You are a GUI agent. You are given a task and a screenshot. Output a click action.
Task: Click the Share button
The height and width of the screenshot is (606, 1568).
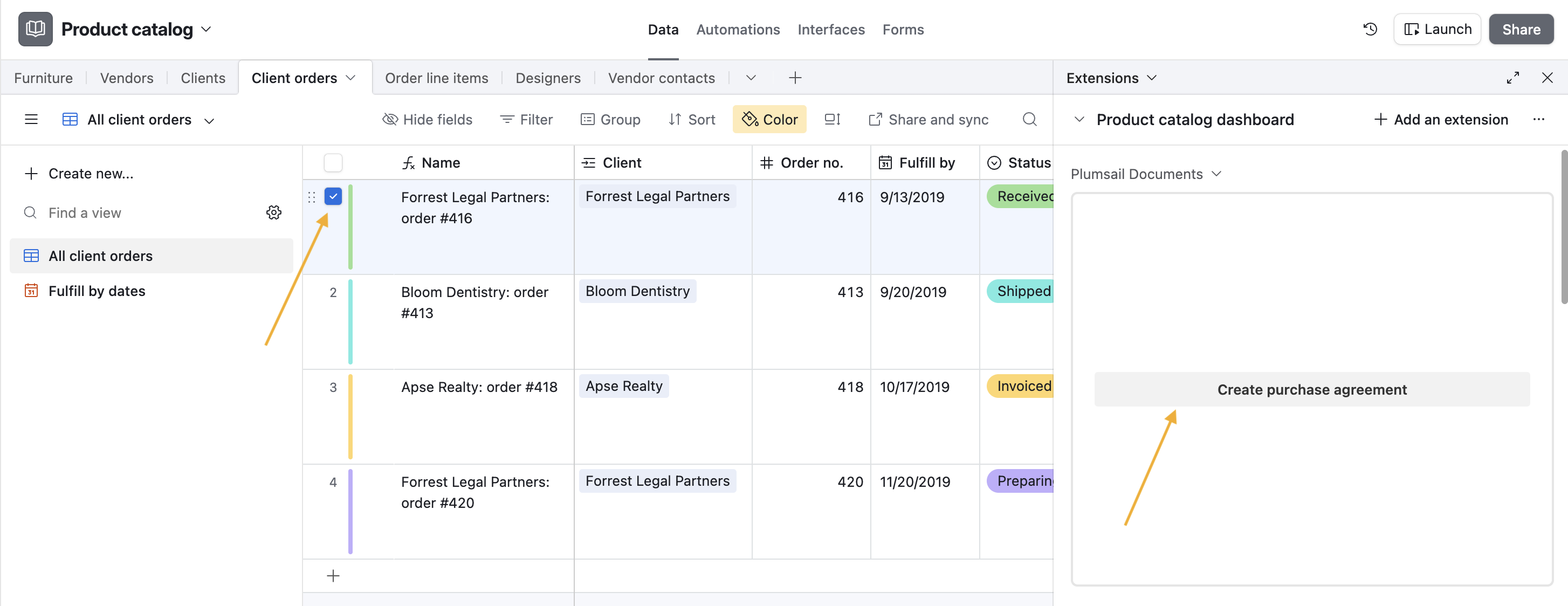coord(1521,29)
